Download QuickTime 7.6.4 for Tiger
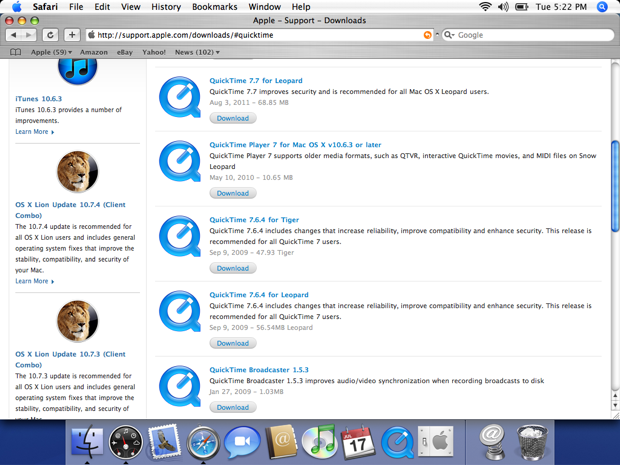This screenshot has height=465, width=620. click(233, 268)
